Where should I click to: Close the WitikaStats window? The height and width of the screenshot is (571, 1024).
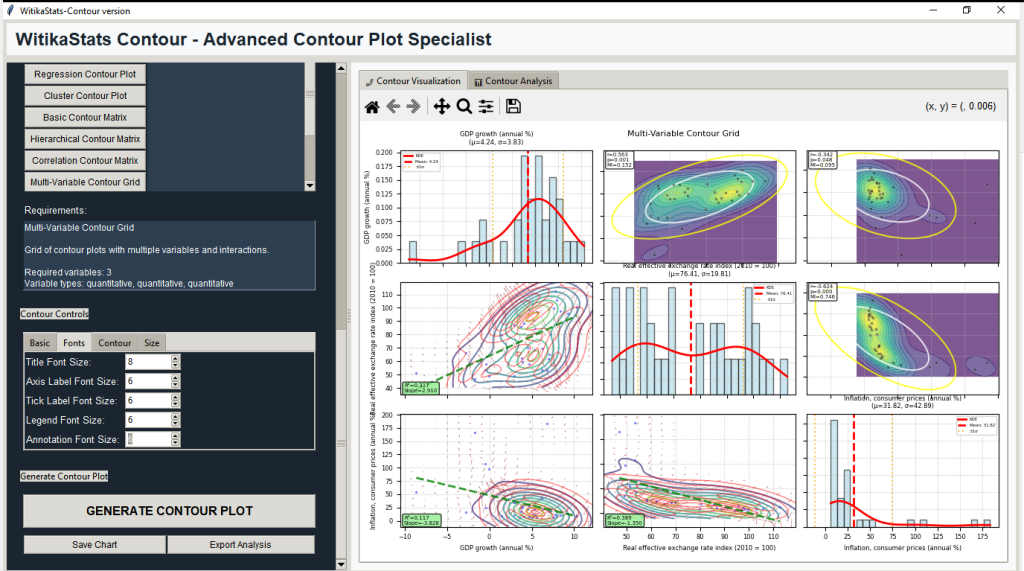point(1000,10)
